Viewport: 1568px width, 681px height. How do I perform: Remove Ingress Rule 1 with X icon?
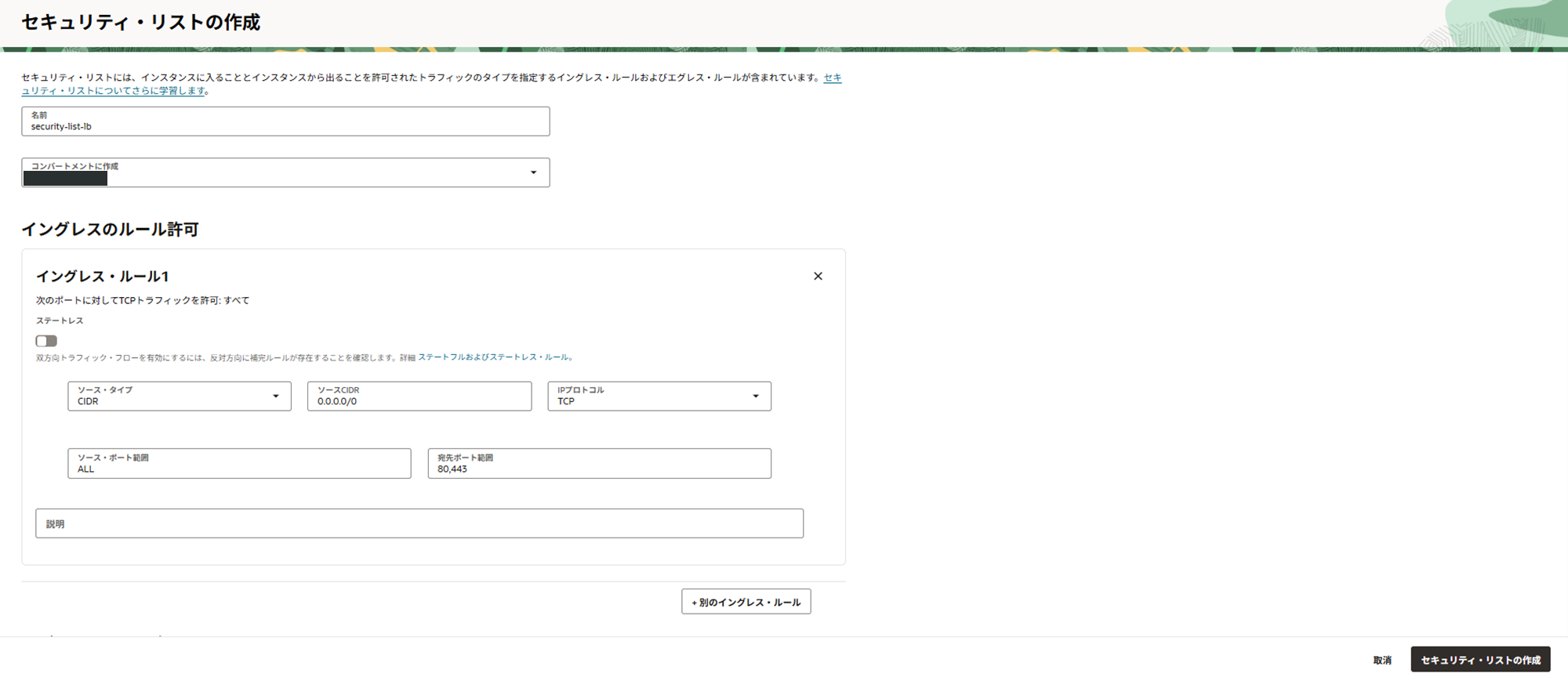818,276
